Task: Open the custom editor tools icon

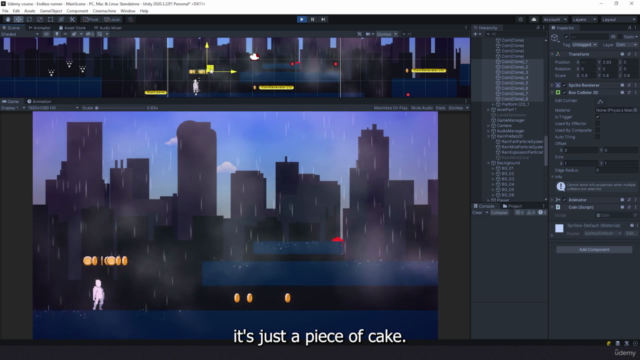Action: [x=72, y=19]
